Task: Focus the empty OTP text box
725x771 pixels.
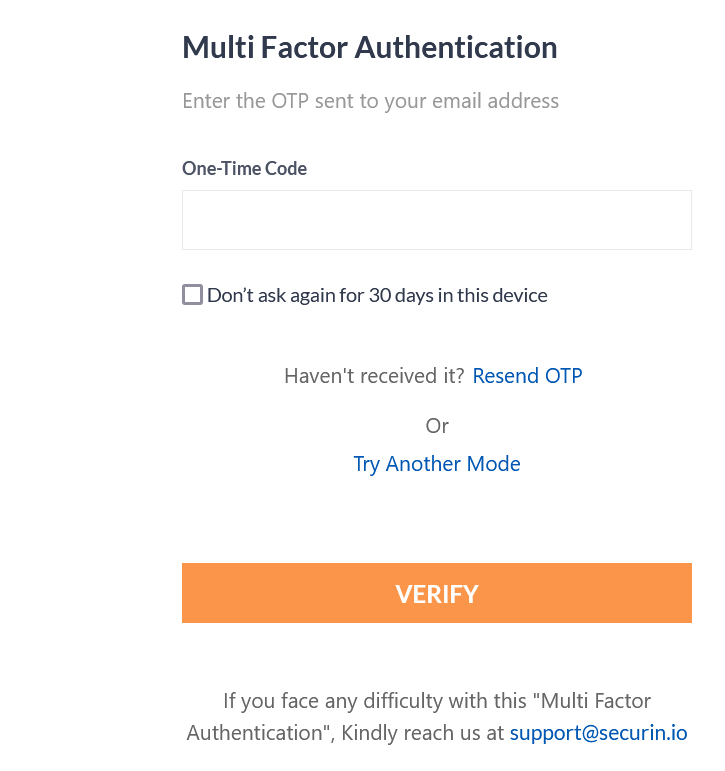Action: [x=436, y=220]
